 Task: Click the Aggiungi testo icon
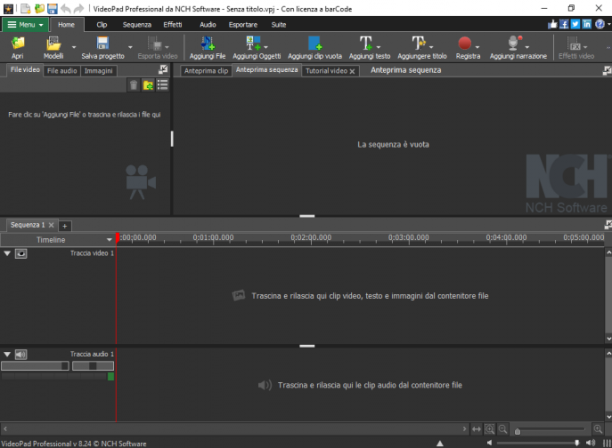(365, 44)
